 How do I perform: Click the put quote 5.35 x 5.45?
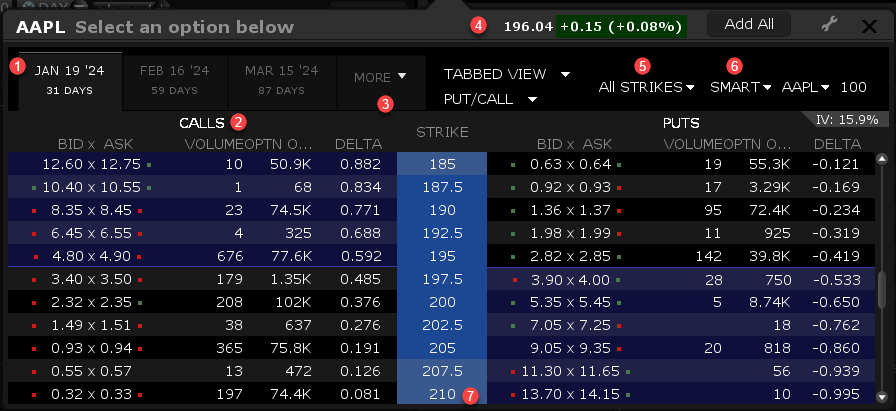pyautogui.click(x=570, y=302)
